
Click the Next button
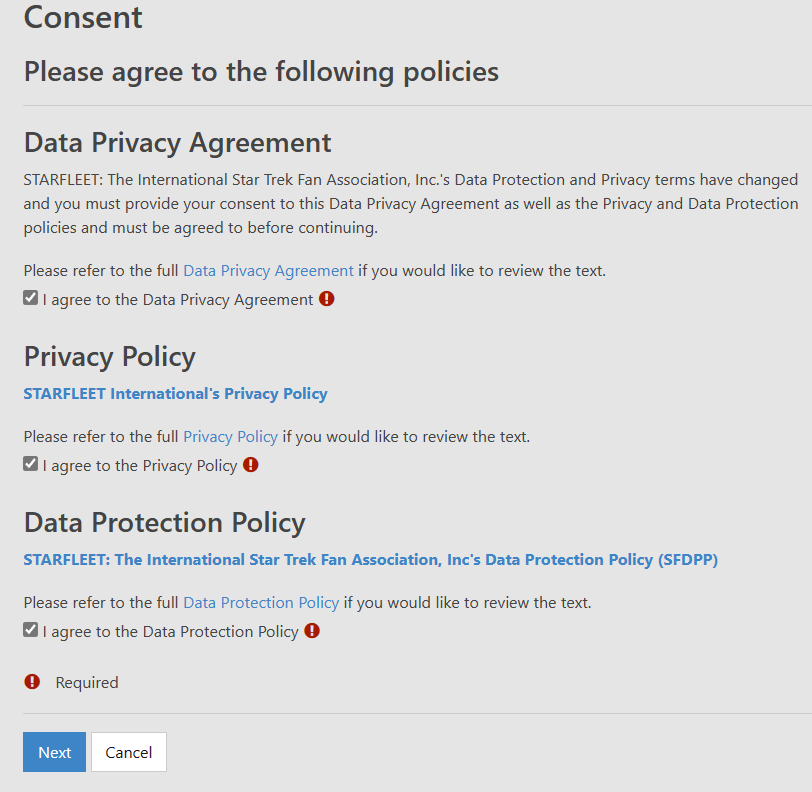(54, 752)
